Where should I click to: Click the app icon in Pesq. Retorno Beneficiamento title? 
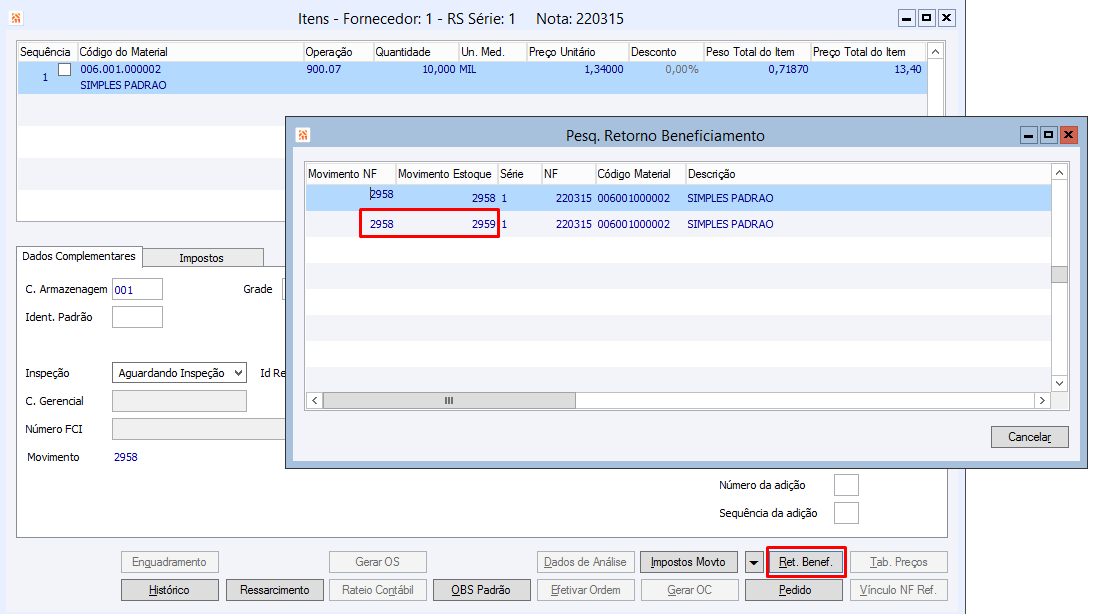[x=303, y=135]
